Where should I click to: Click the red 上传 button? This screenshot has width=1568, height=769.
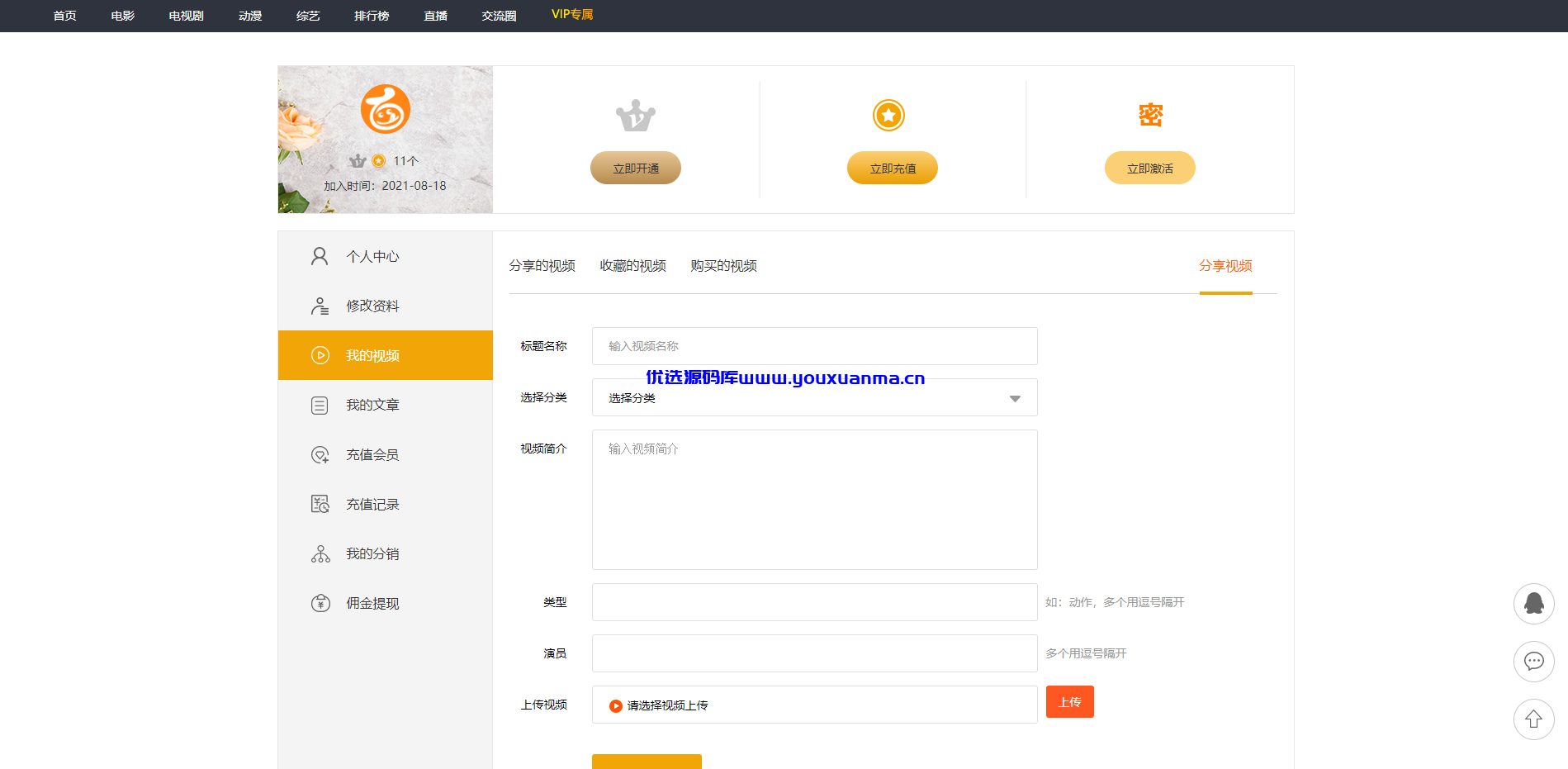tap(1069, 702)
